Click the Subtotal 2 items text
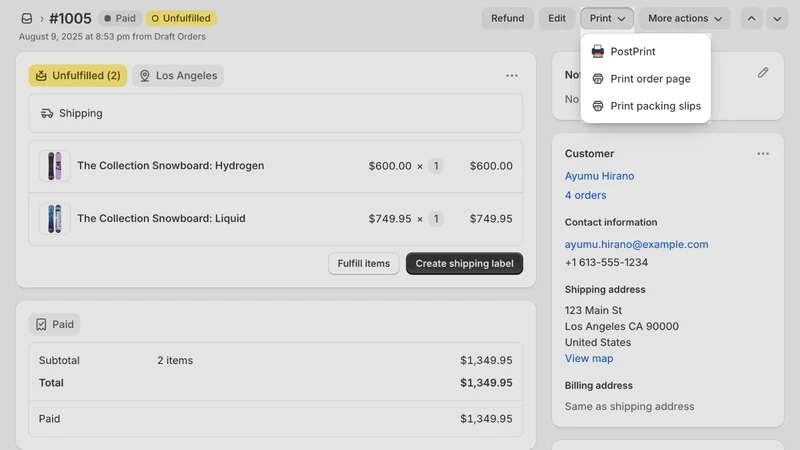The width and height of the screenshot is (800, 450). pos(175,360)
